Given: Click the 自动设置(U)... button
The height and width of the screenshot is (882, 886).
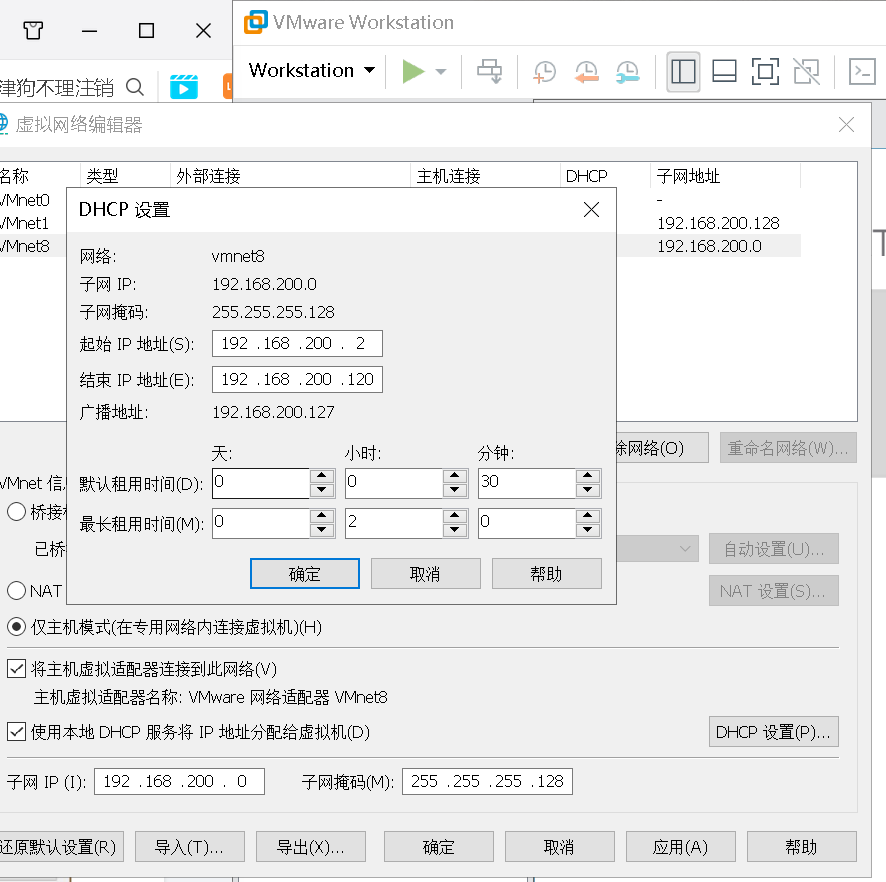Looking at the screenshot, I should coord(774,549).
